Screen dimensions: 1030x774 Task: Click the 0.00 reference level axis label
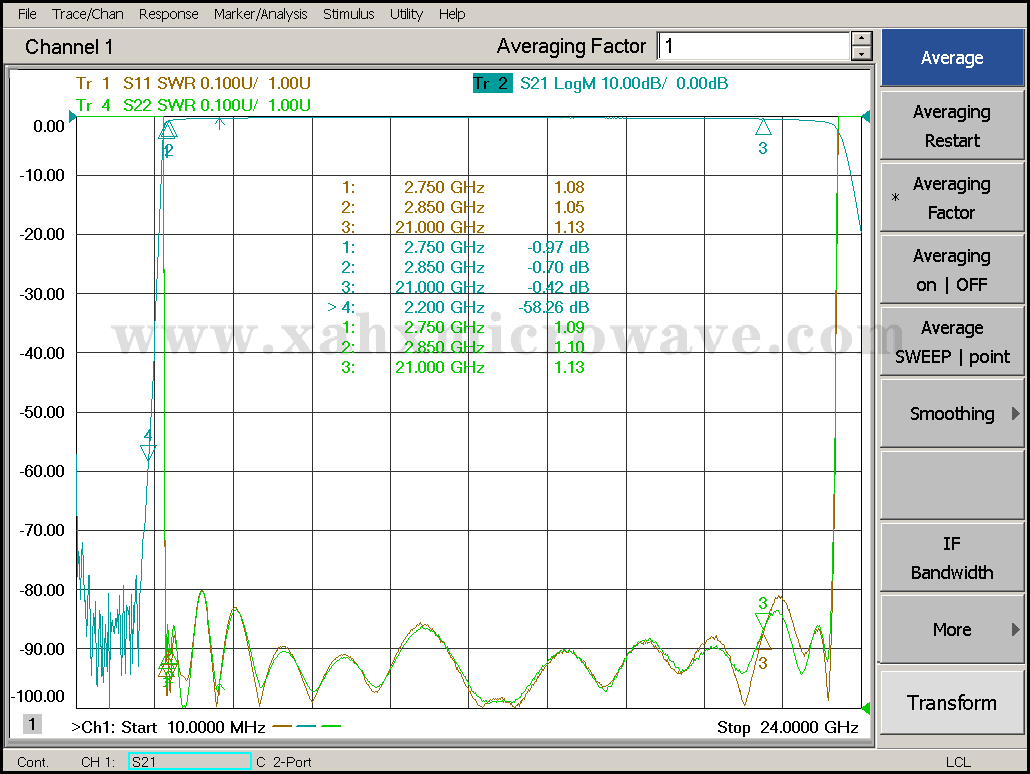click(x=49, y=126)
